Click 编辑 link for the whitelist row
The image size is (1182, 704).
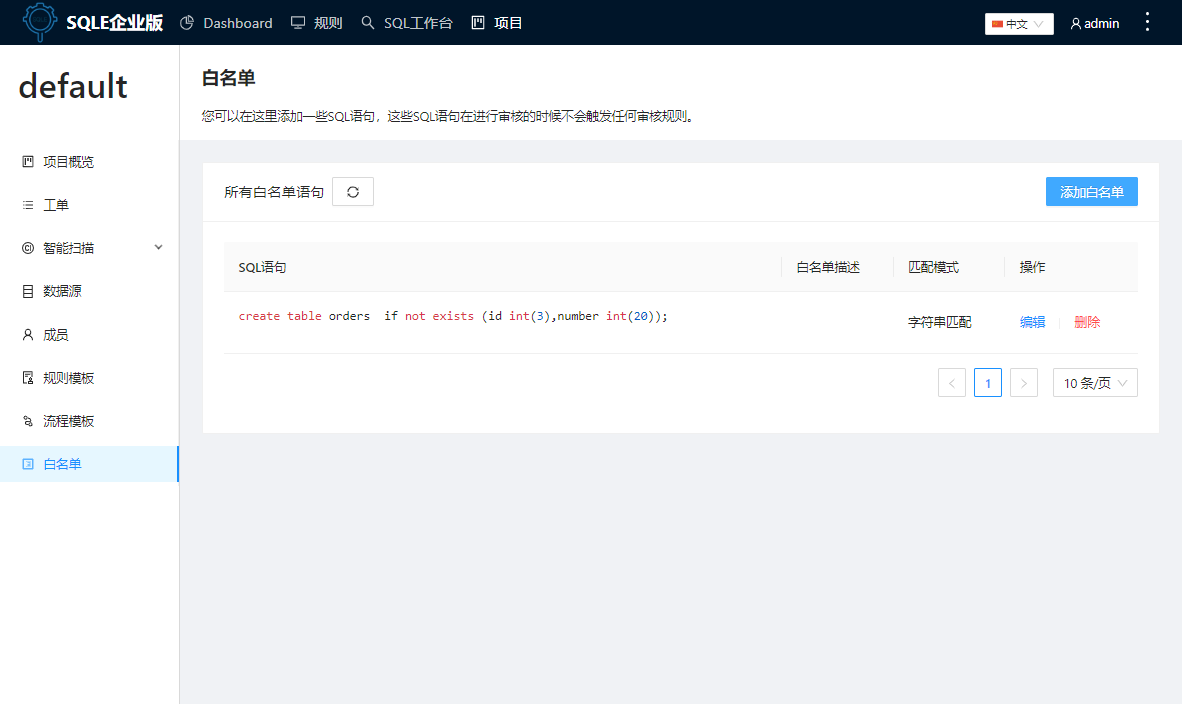(1032, 322)
